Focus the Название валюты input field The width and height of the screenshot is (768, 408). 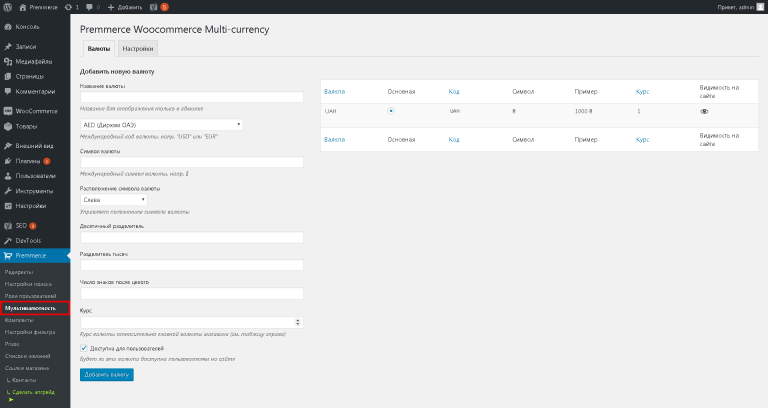192,97
